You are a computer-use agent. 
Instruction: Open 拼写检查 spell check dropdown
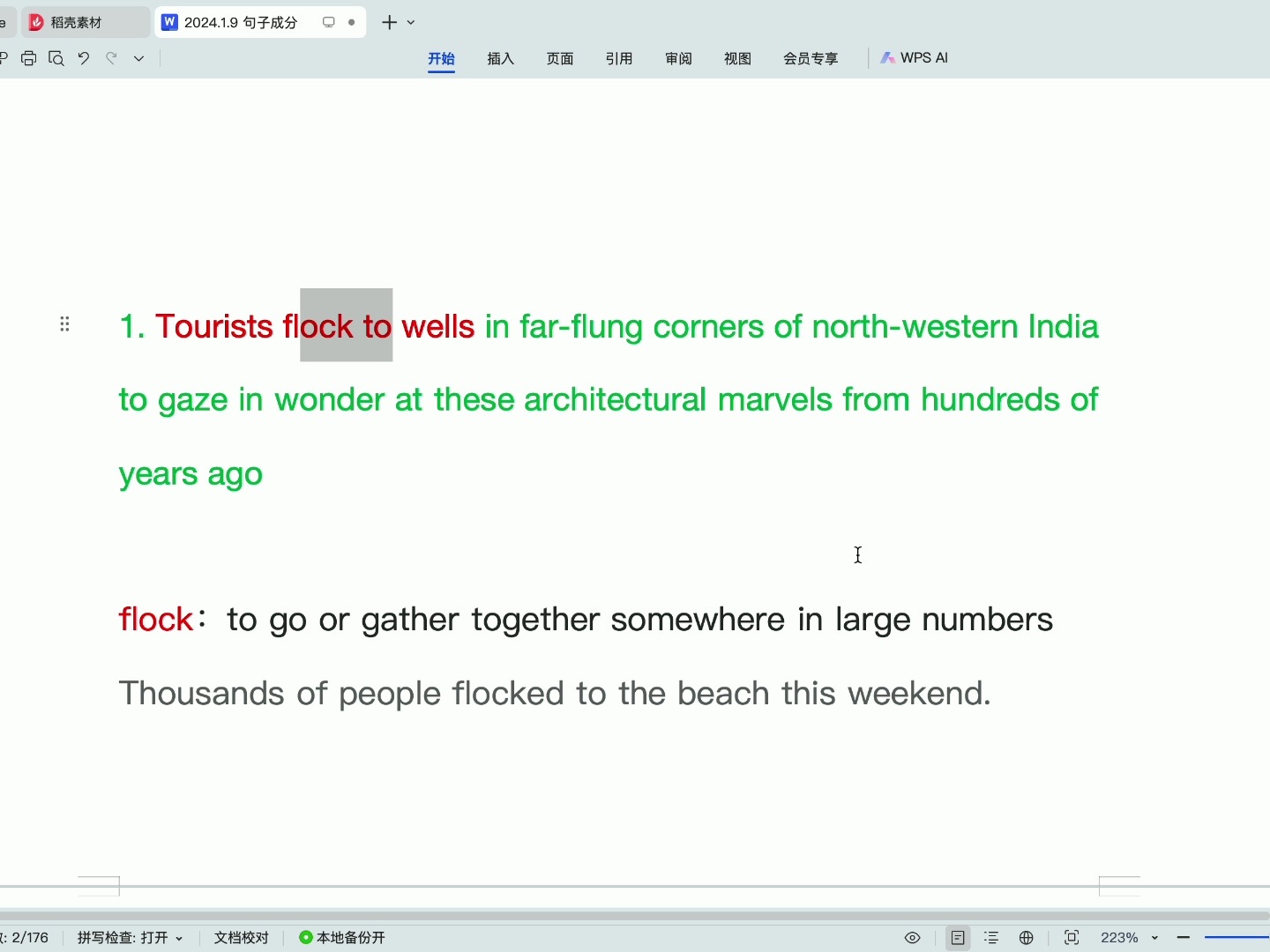pos(130,937)
